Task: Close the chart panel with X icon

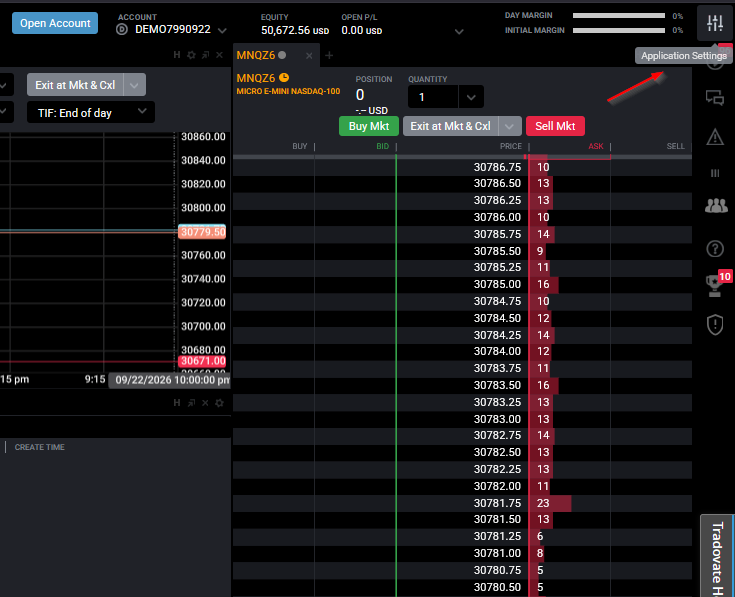Action: pyautogui.click(x=219, y=55)
